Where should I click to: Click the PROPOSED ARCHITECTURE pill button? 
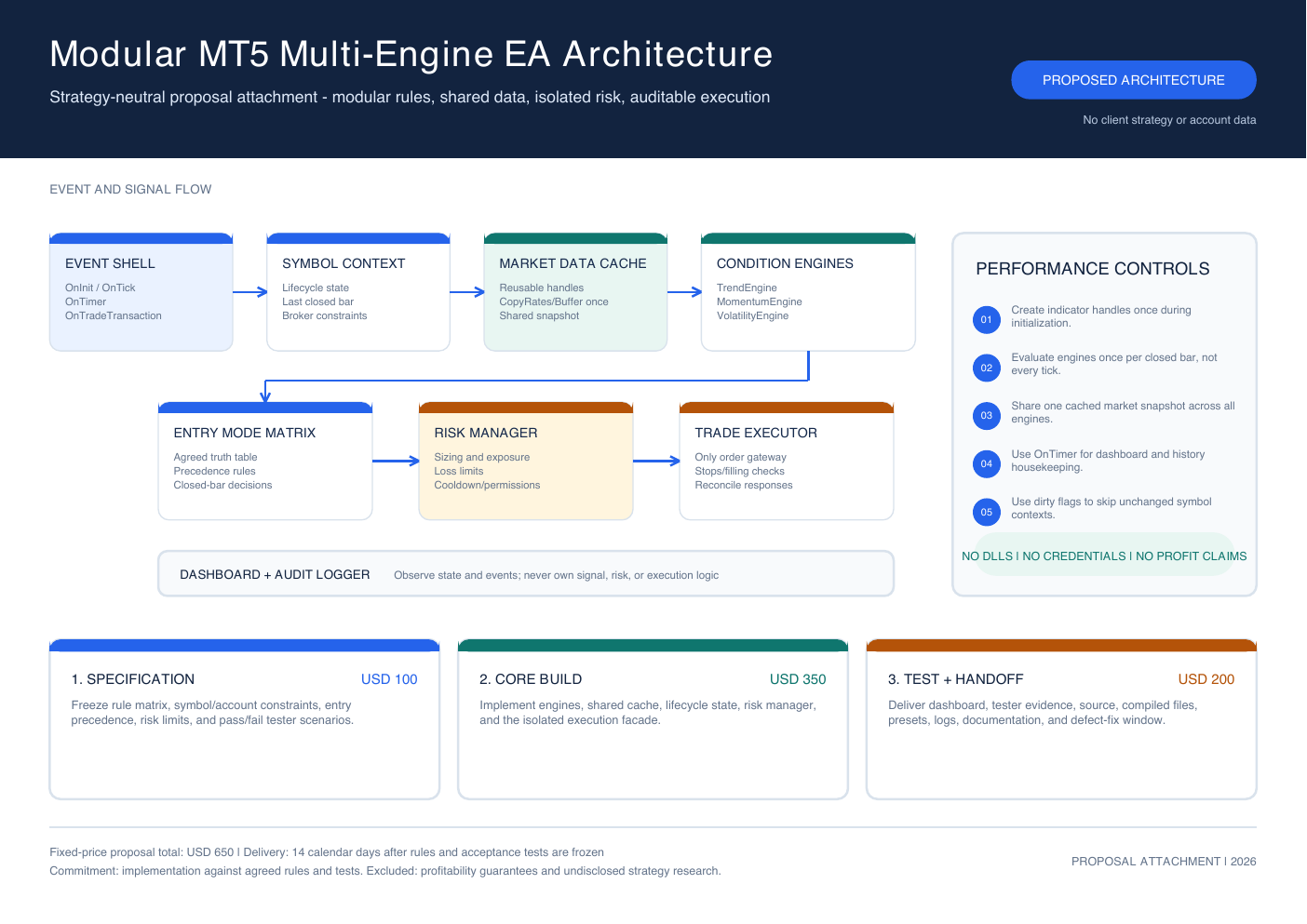1133,80
